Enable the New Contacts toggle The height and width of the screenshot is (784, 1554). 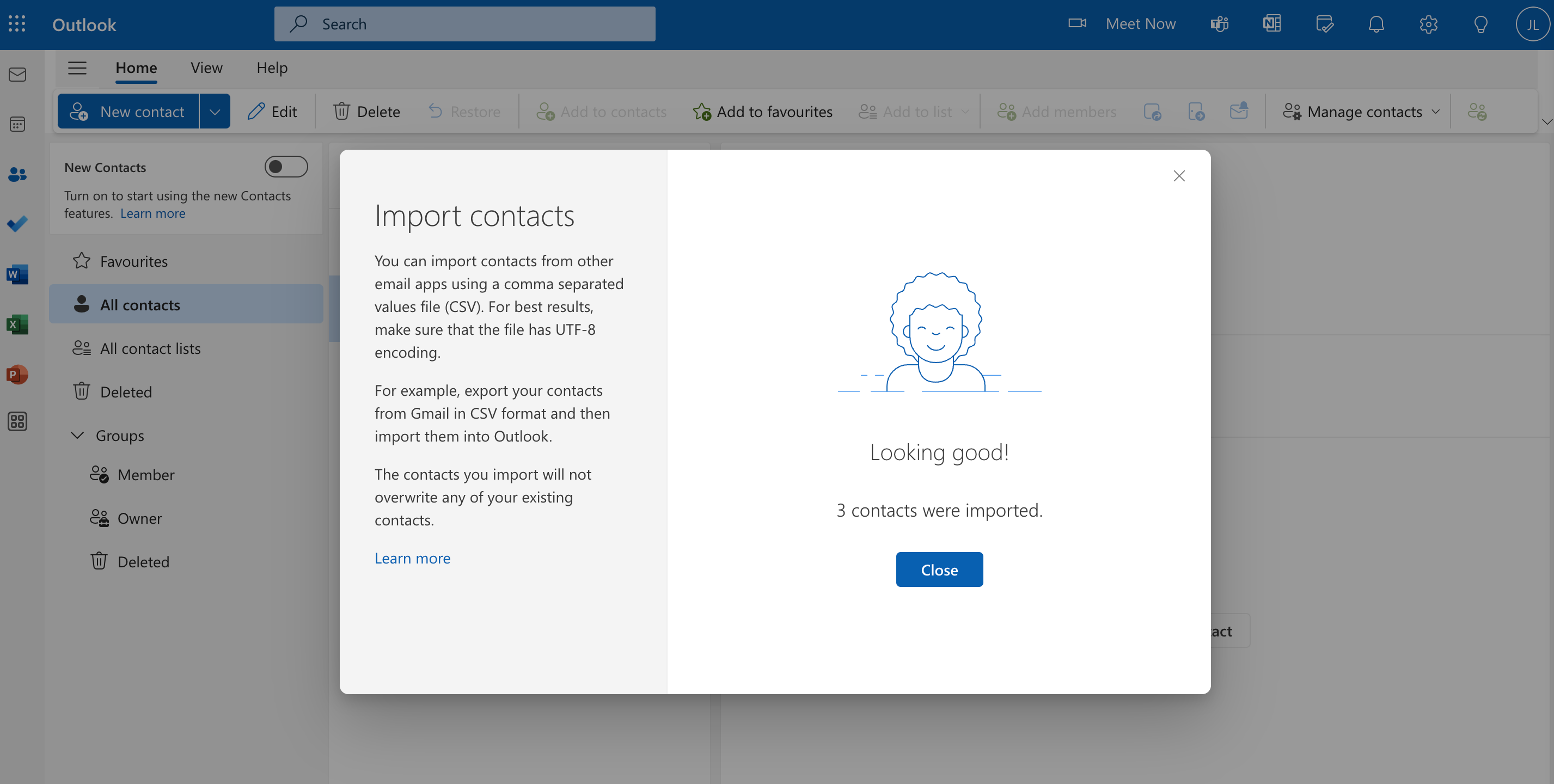(x=286, y=167)
